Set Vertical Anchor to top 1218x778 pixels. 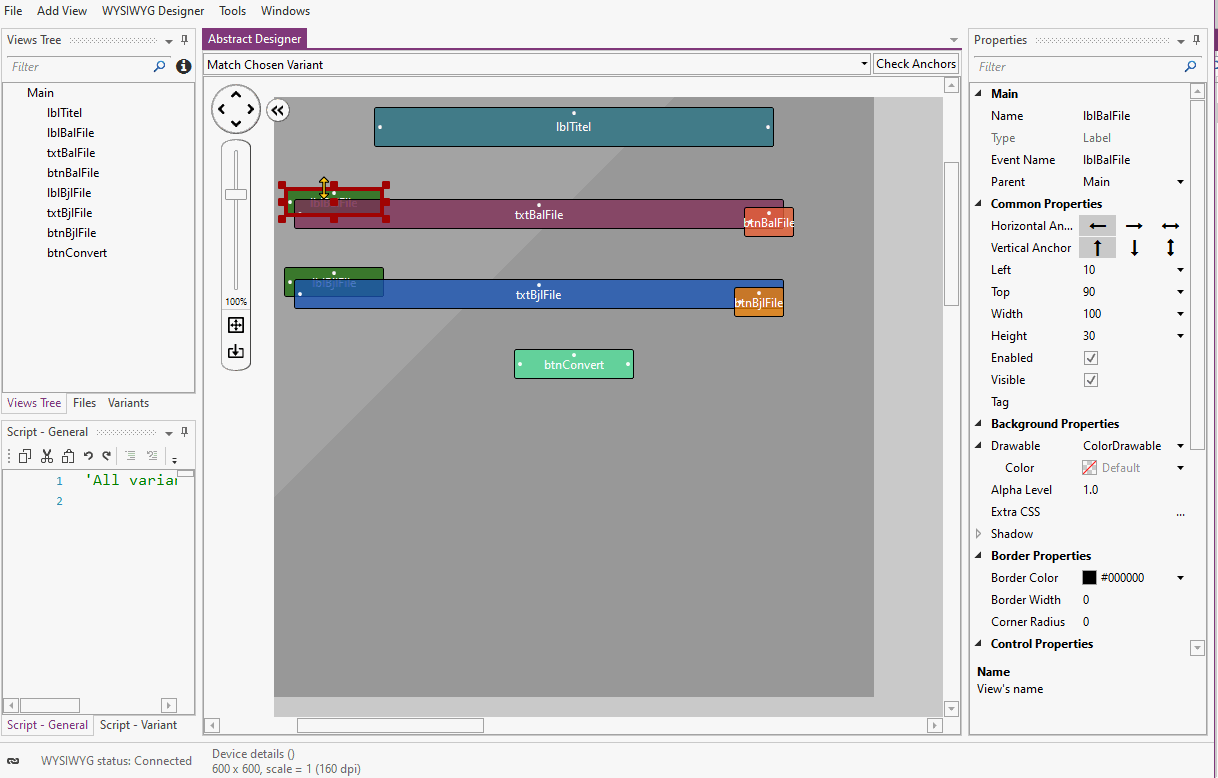click(1097, 248)
